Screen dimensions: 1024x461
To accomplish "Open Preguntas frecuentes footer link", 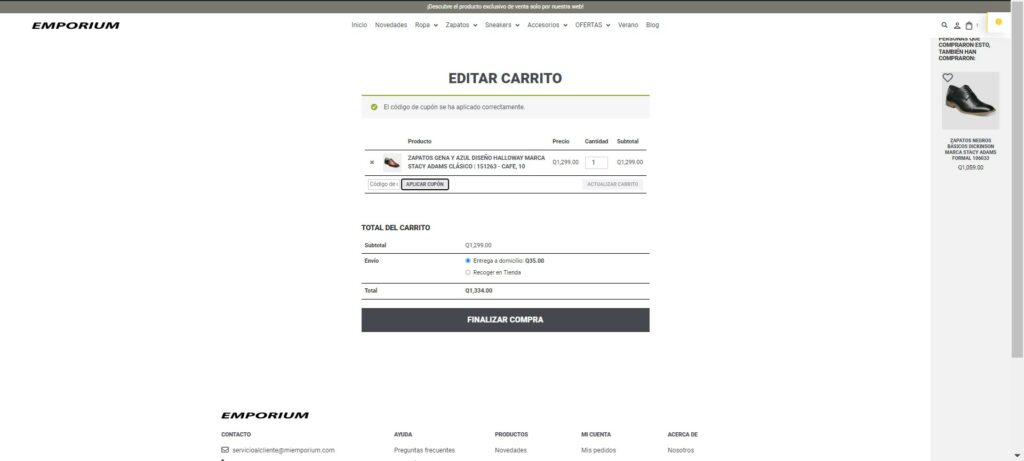I will (x=424, y=450).
